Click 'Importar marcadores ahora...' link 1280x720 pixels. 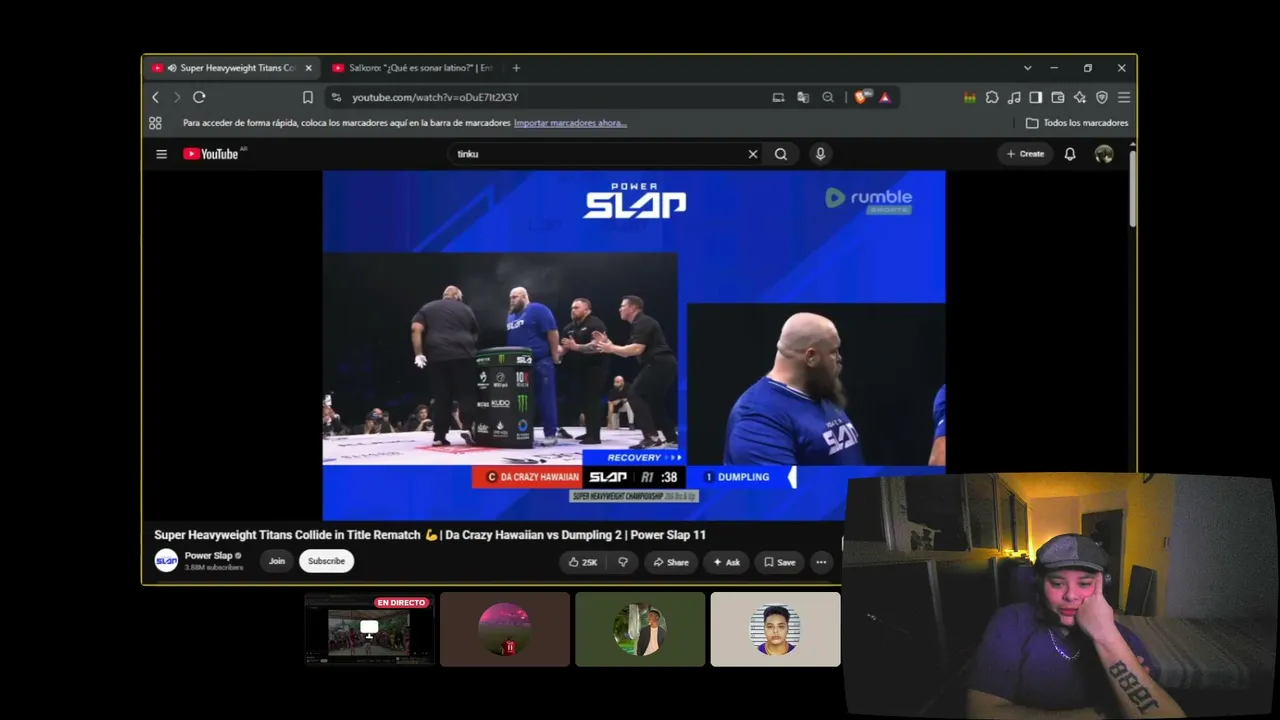[x=570, y=123]
